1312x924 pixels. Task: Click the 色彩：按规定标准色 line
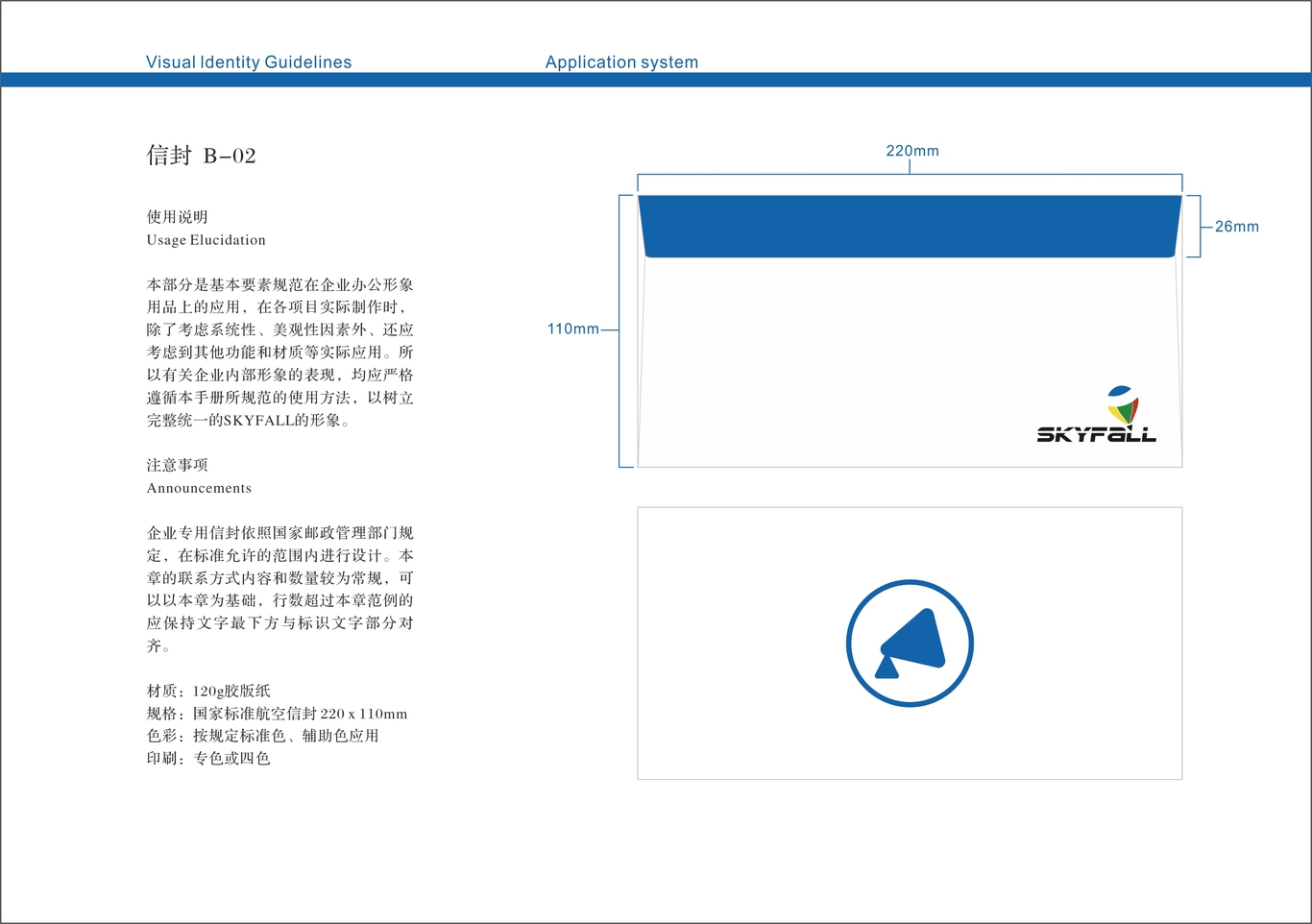pyautogui.click(x=262, y=736)
